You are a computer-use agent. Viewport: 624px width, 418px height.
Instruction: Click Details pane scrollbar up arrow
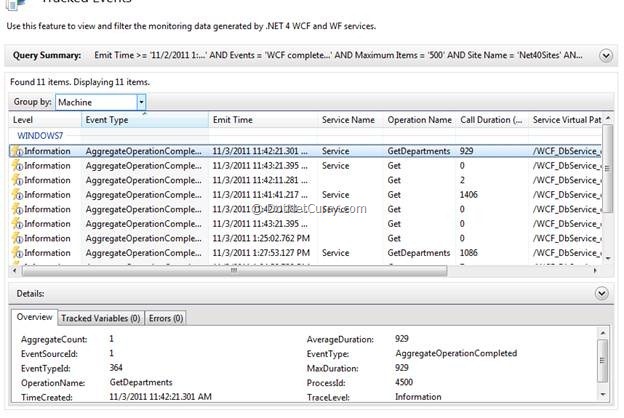tap(603, 333)
